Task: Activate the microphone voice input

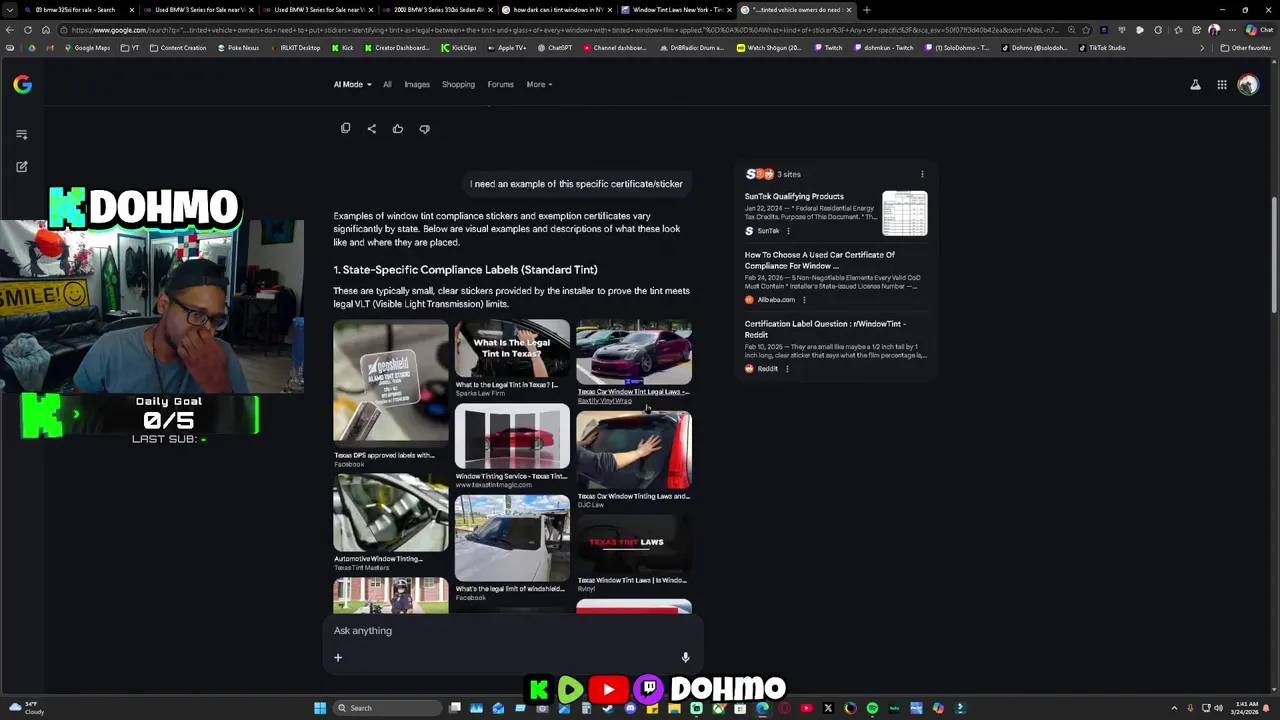Action: coord(685,657)
